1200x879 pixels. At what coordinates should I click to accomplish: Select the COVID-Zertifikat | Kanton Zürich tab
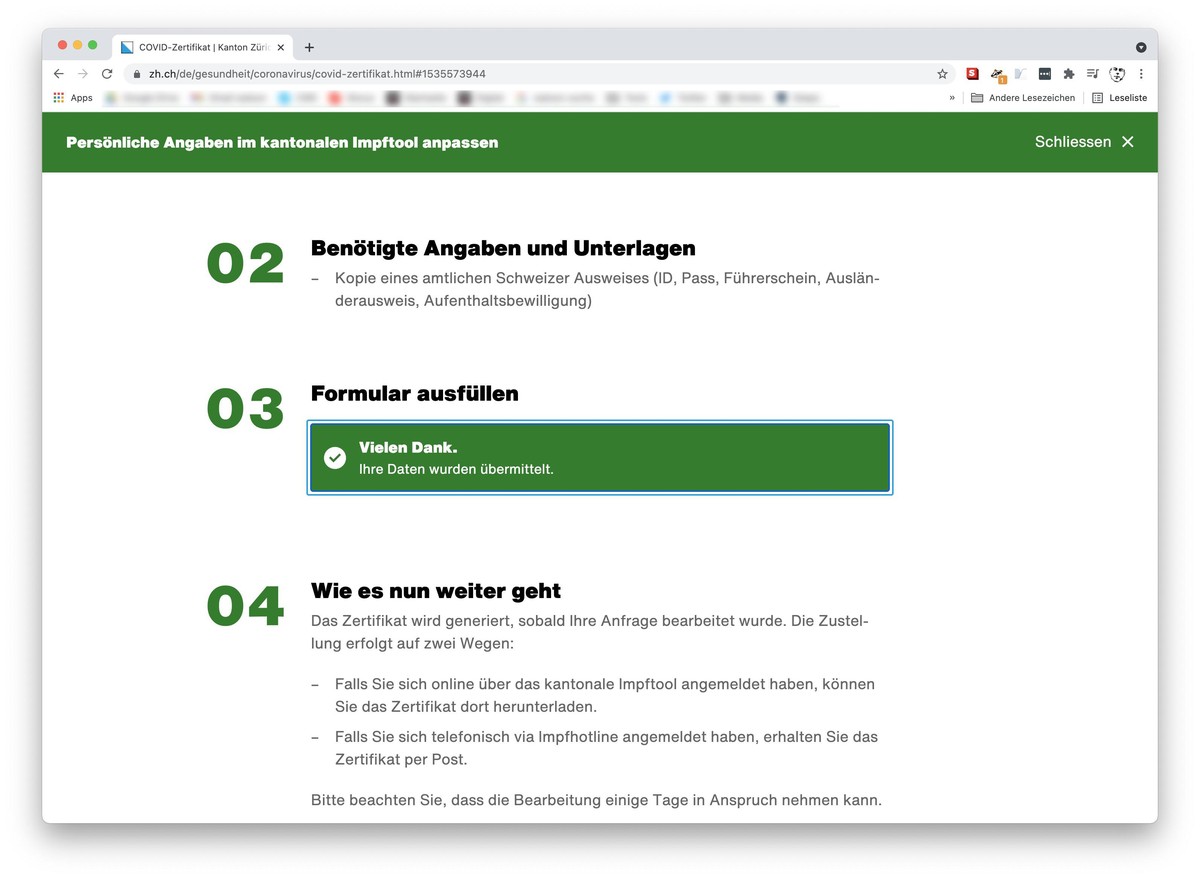pyautogui.click(x=203, y=47)
